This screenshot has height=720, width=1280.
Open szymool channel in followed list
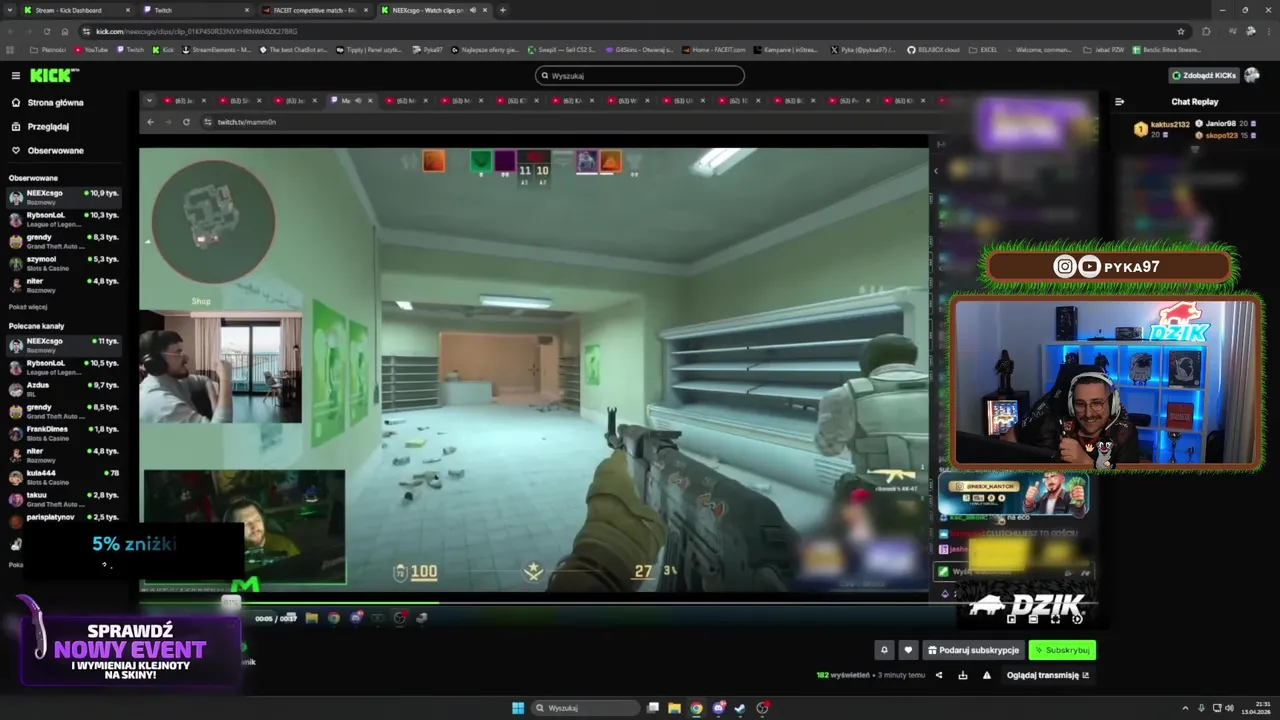(x=64, y=262)
